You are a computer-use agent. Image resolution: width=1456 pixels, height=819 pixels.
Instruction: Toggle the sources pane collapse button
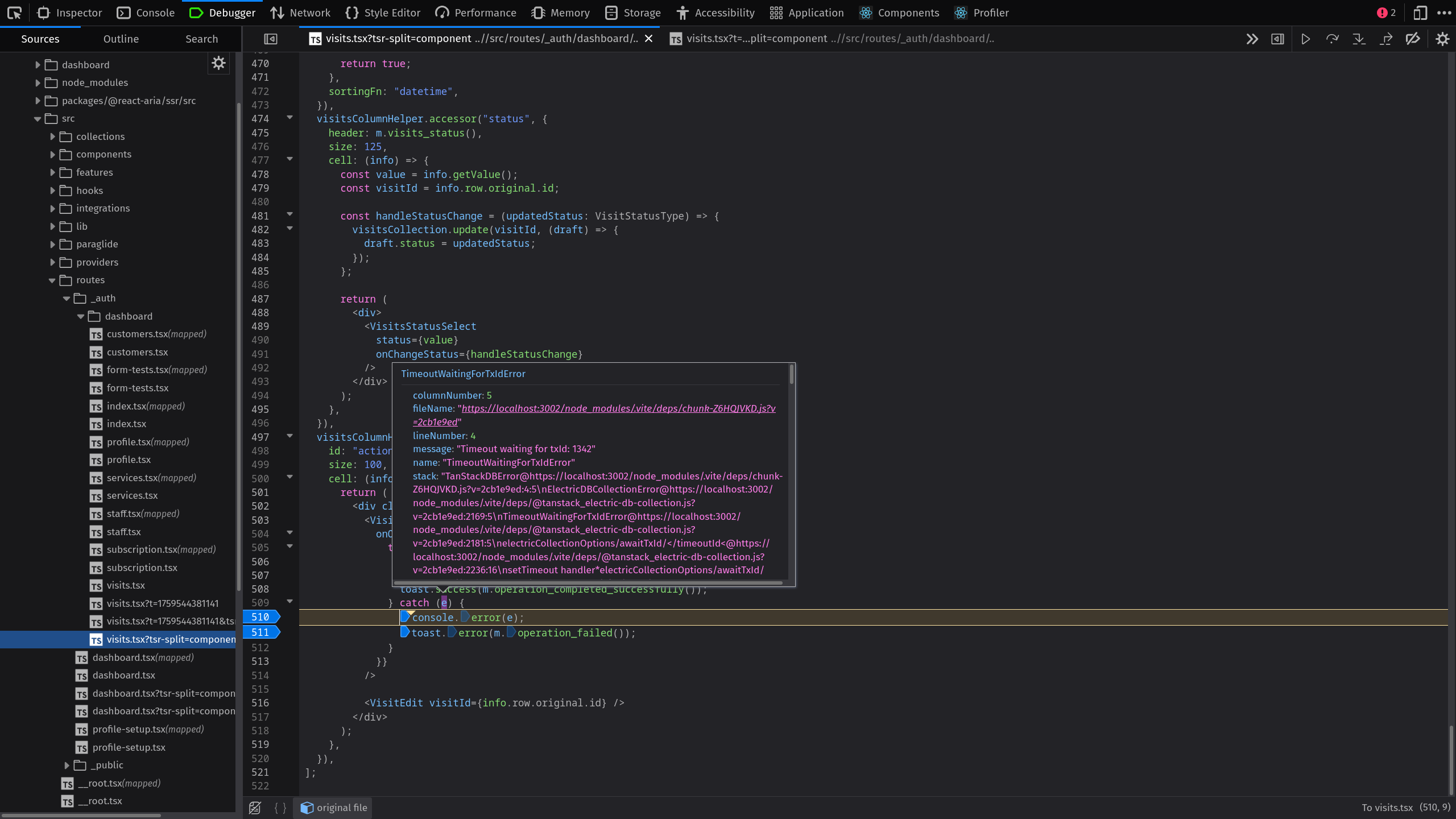[271, 39]
